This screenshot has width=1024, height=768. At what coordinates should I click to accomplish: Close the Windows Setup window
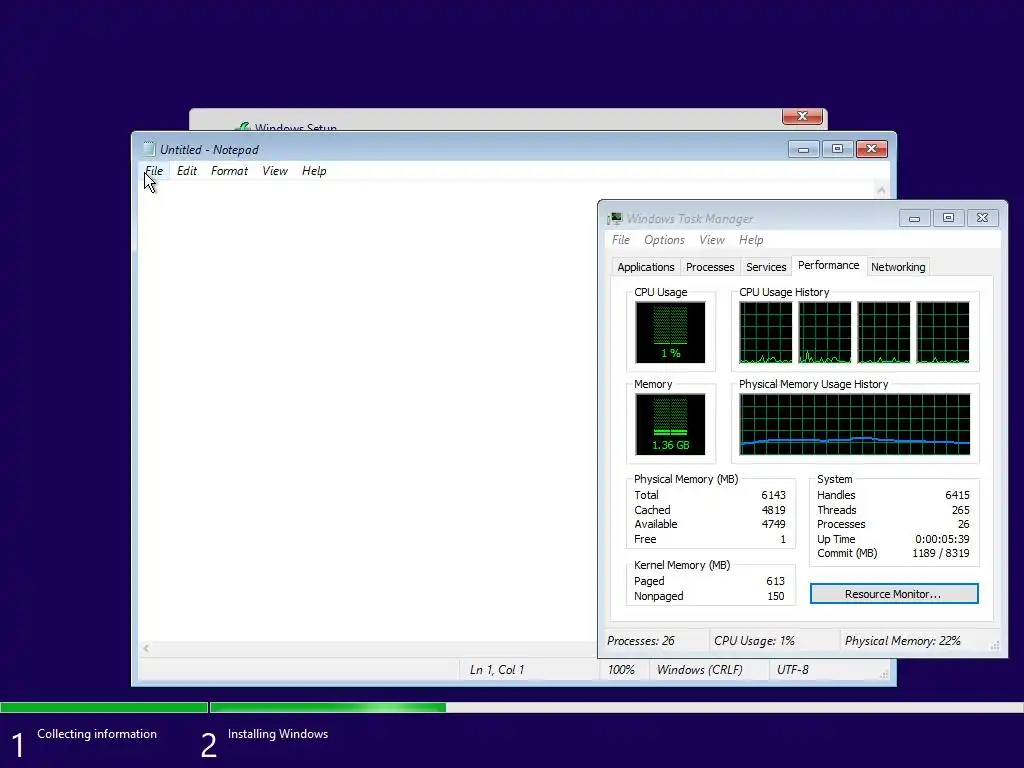pyautogui.click(x=802, y=116)
